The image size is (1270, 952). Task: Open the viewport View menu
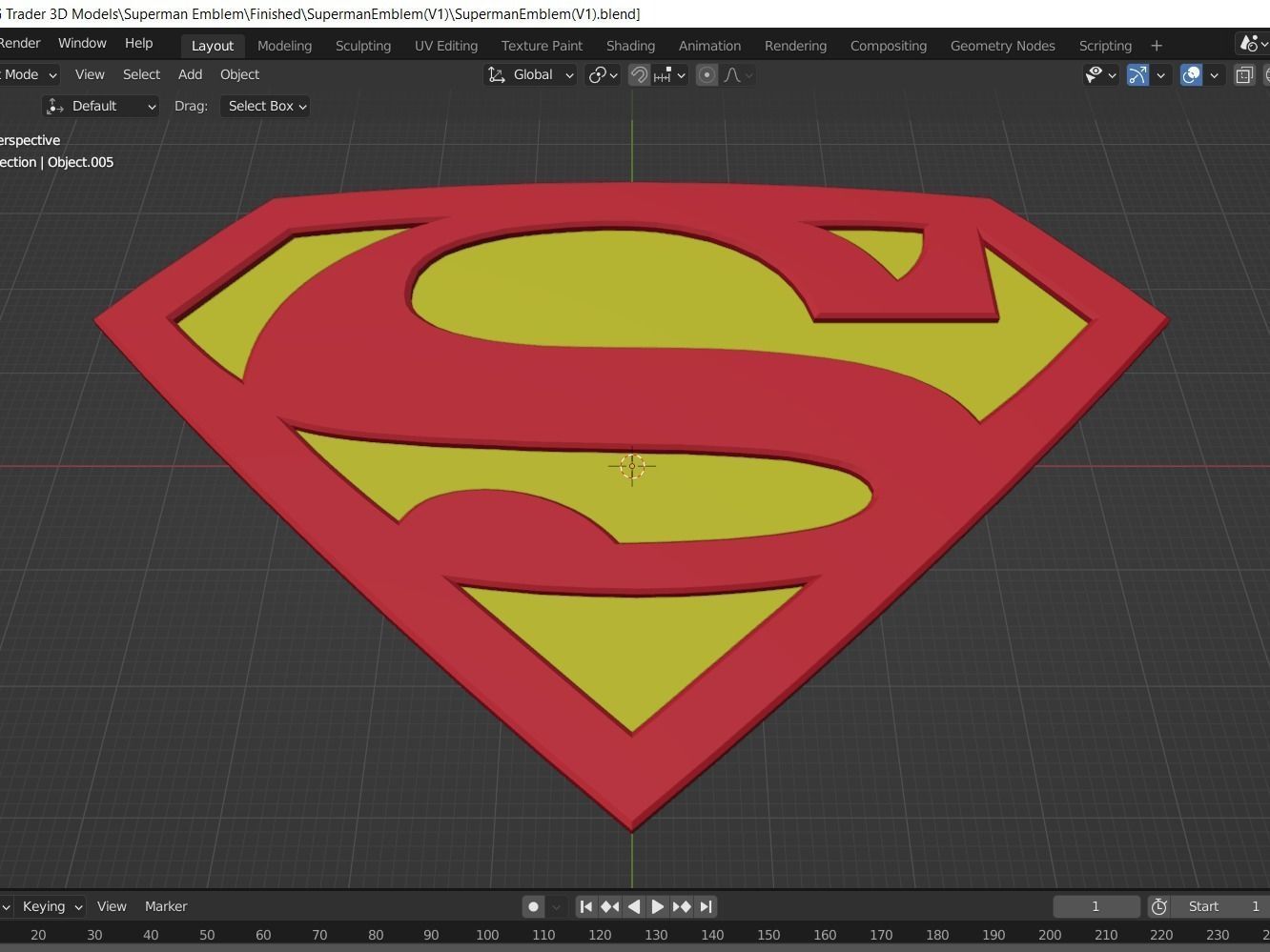point(90,74)
